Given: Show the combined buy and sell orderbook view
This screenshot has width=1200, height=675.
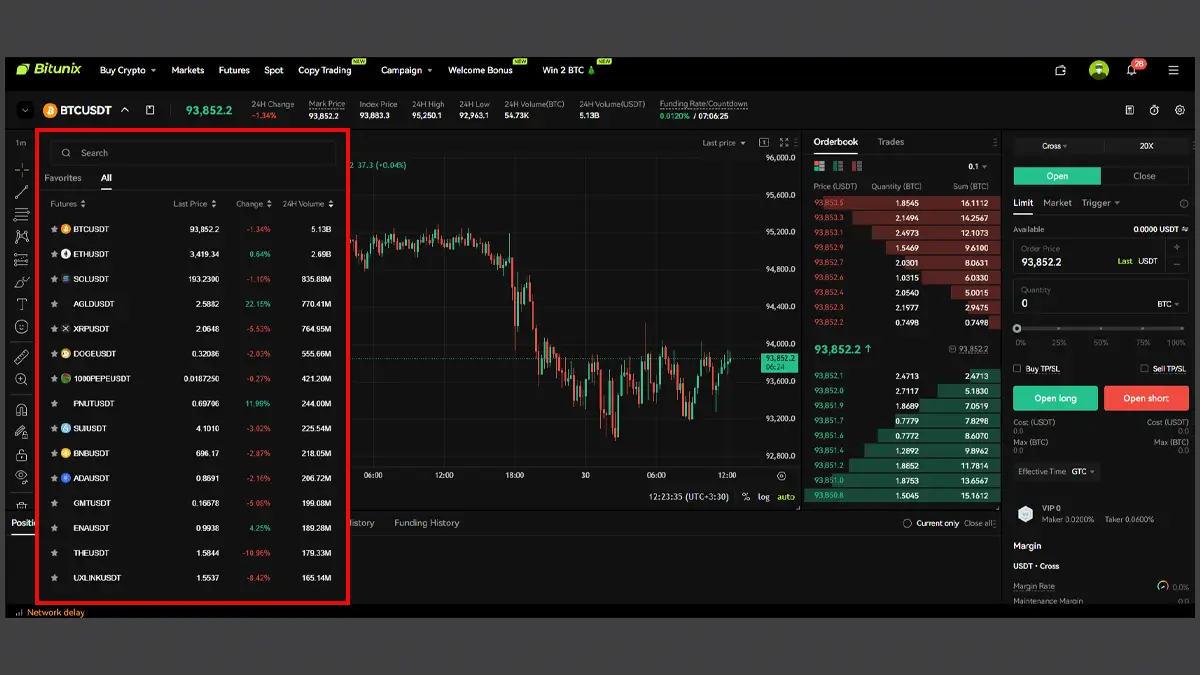Looking at the screenshot, I should pos(820,166).
